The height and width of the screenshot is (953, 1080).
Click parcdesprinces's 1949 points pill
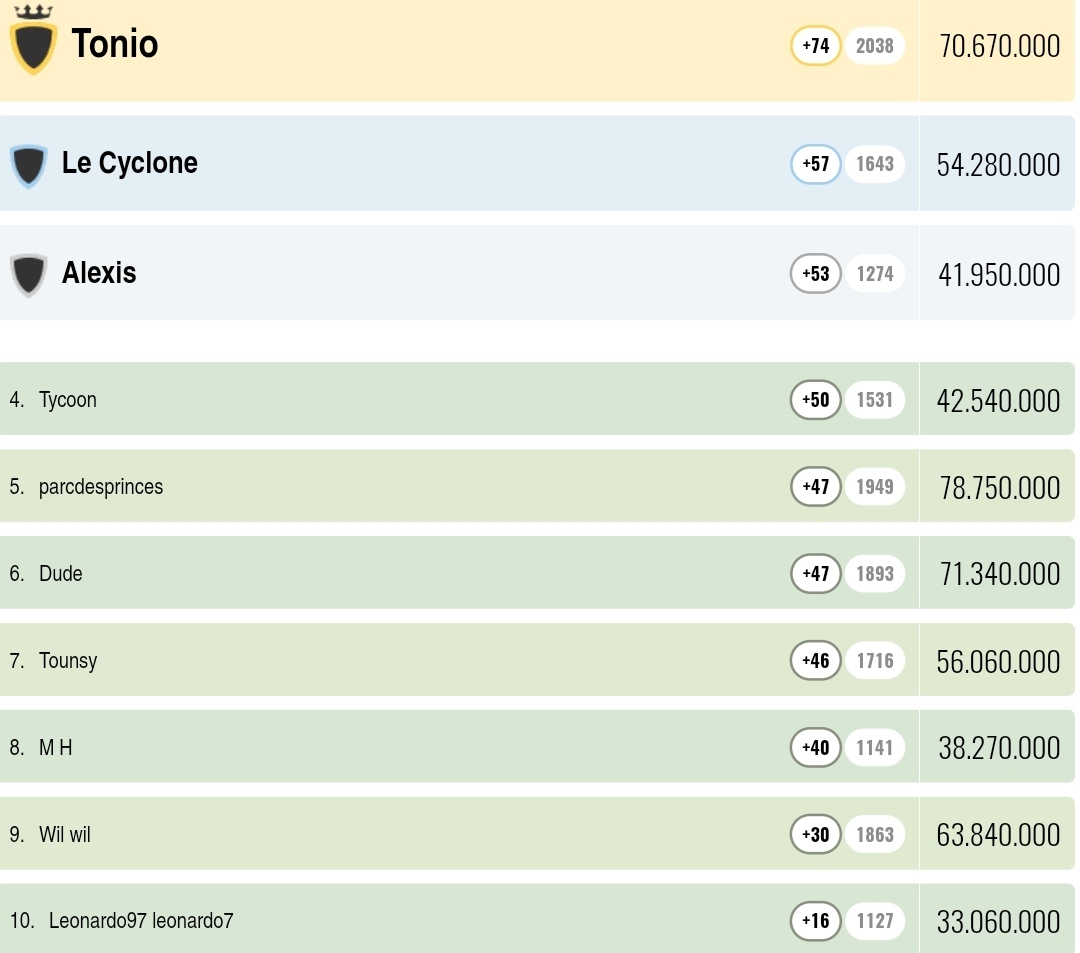(875, 487)
